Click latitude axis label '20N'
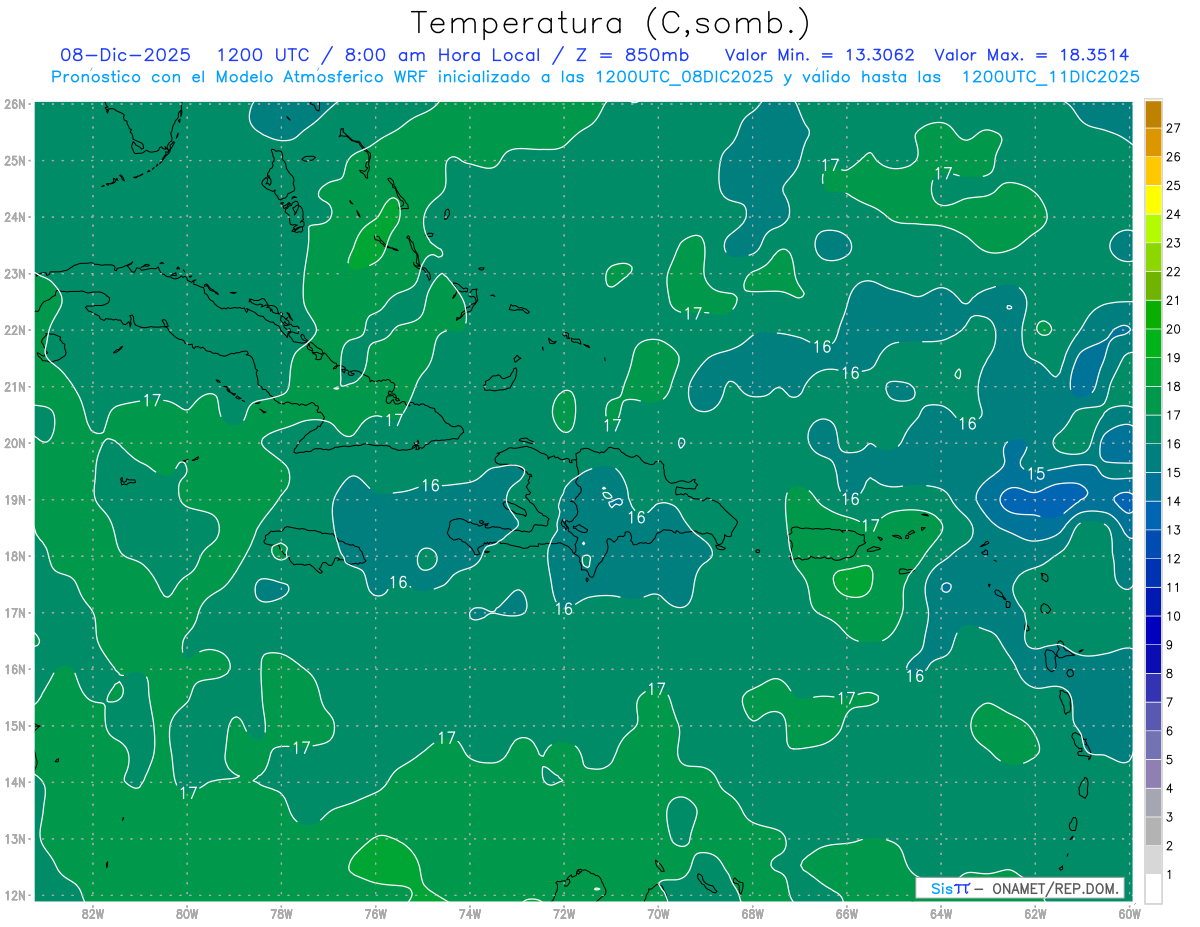 pos(14,443)
